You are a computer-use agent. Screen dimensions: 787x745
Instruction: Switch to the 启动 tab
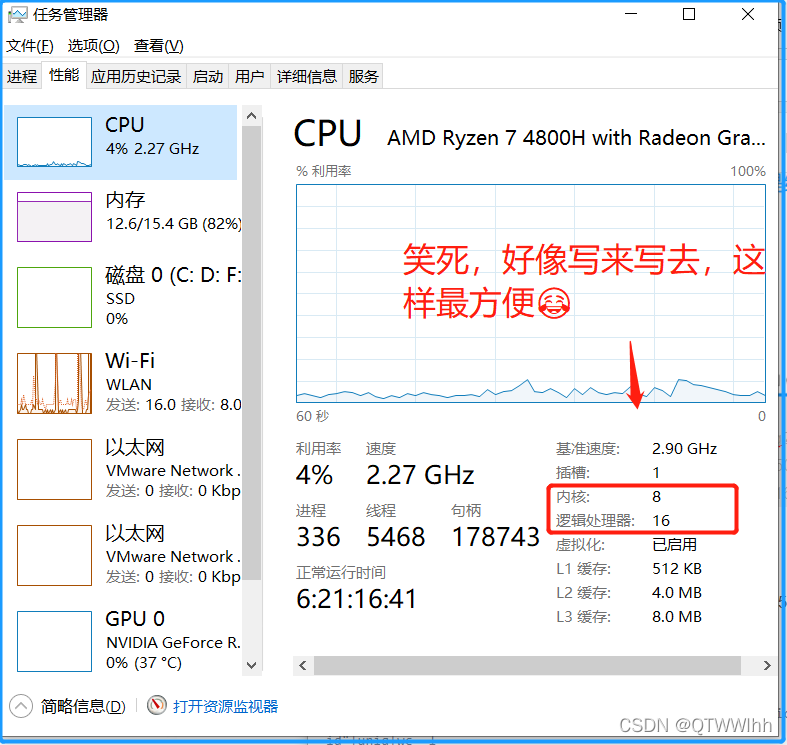207,76
